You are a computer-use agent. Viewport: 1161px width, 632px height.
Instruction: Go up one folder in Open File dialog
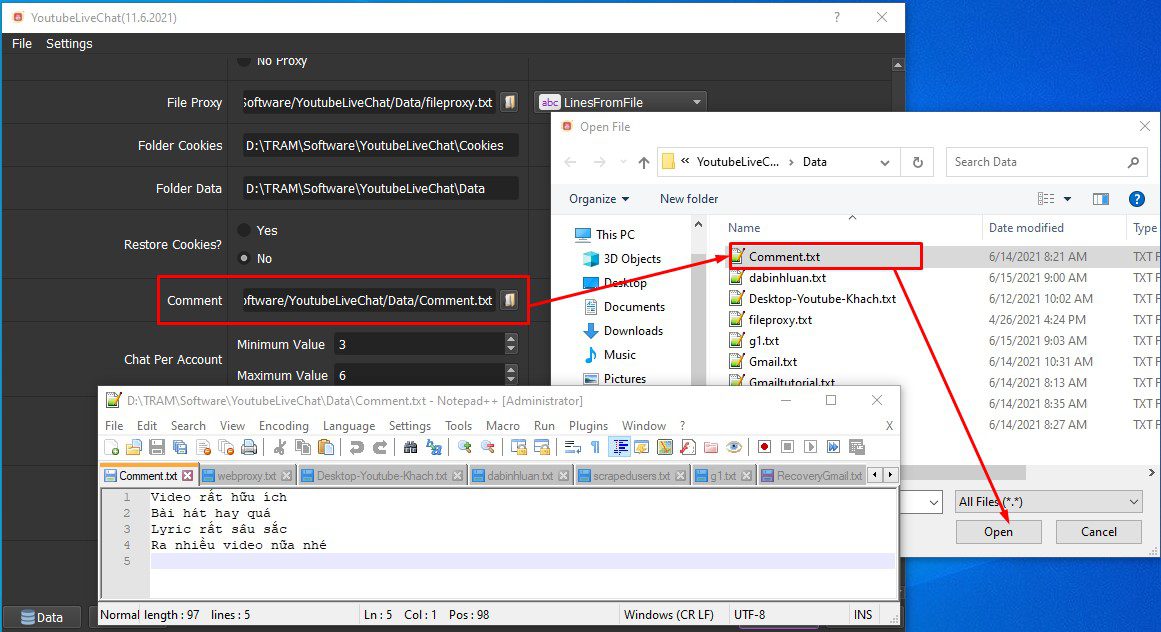coord(643,162)
